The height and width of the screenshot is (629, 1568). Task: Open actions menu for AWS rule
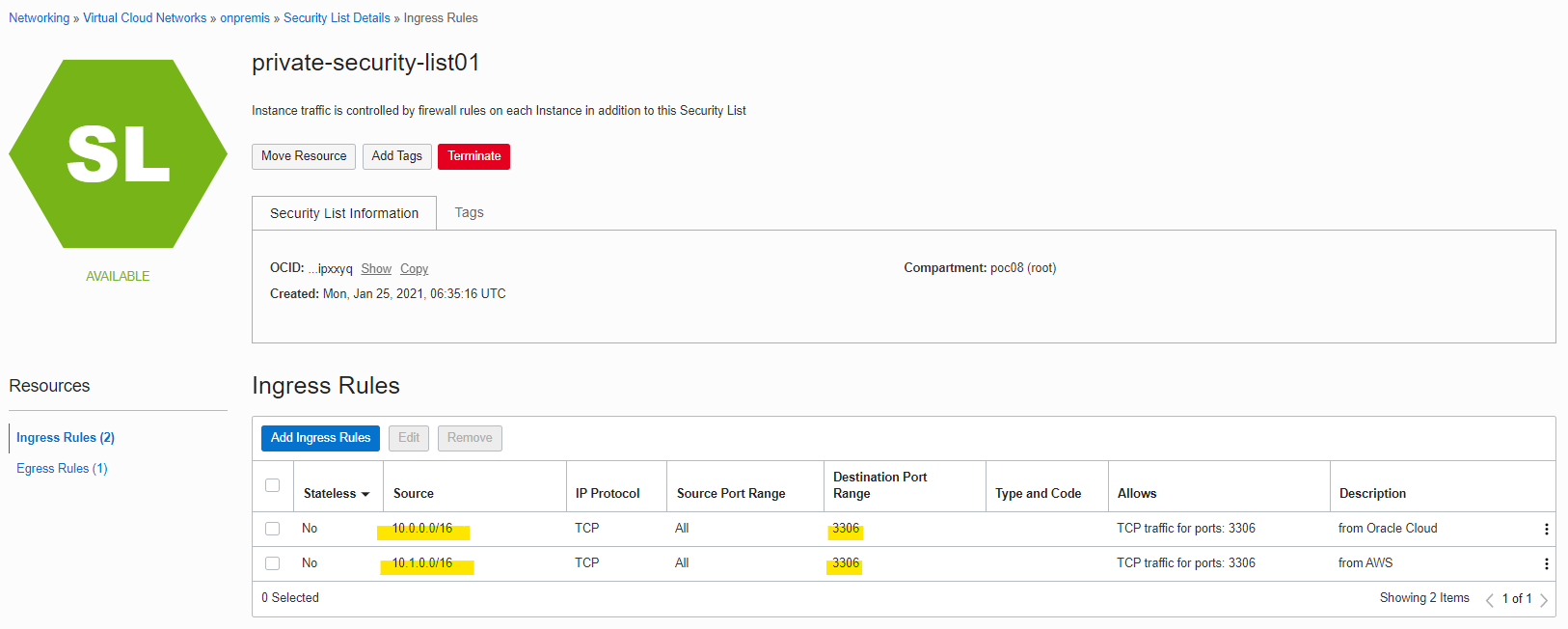1546,563
